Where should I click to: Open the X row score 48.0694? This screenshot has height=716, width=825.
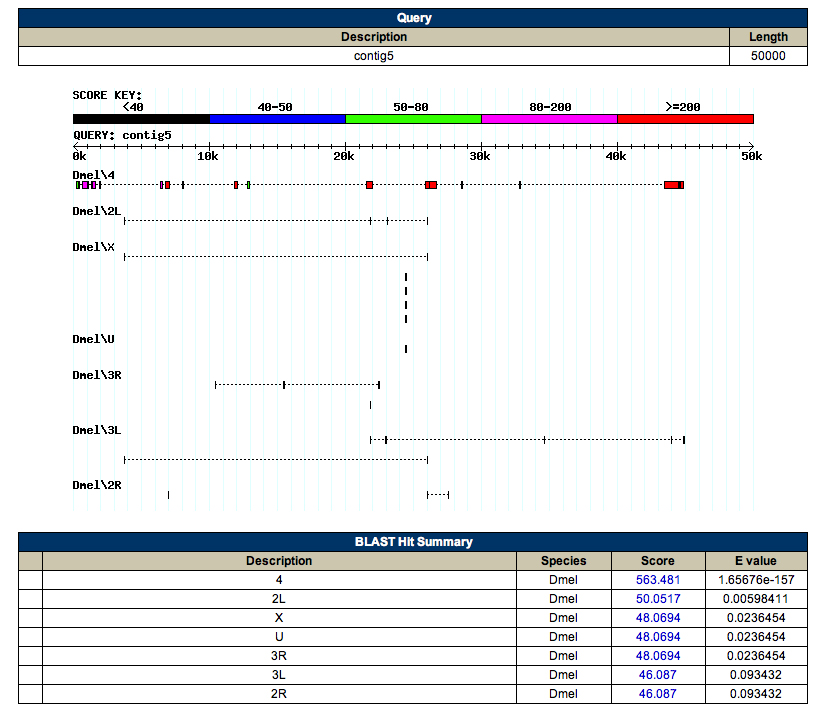[x=658, y=618]
